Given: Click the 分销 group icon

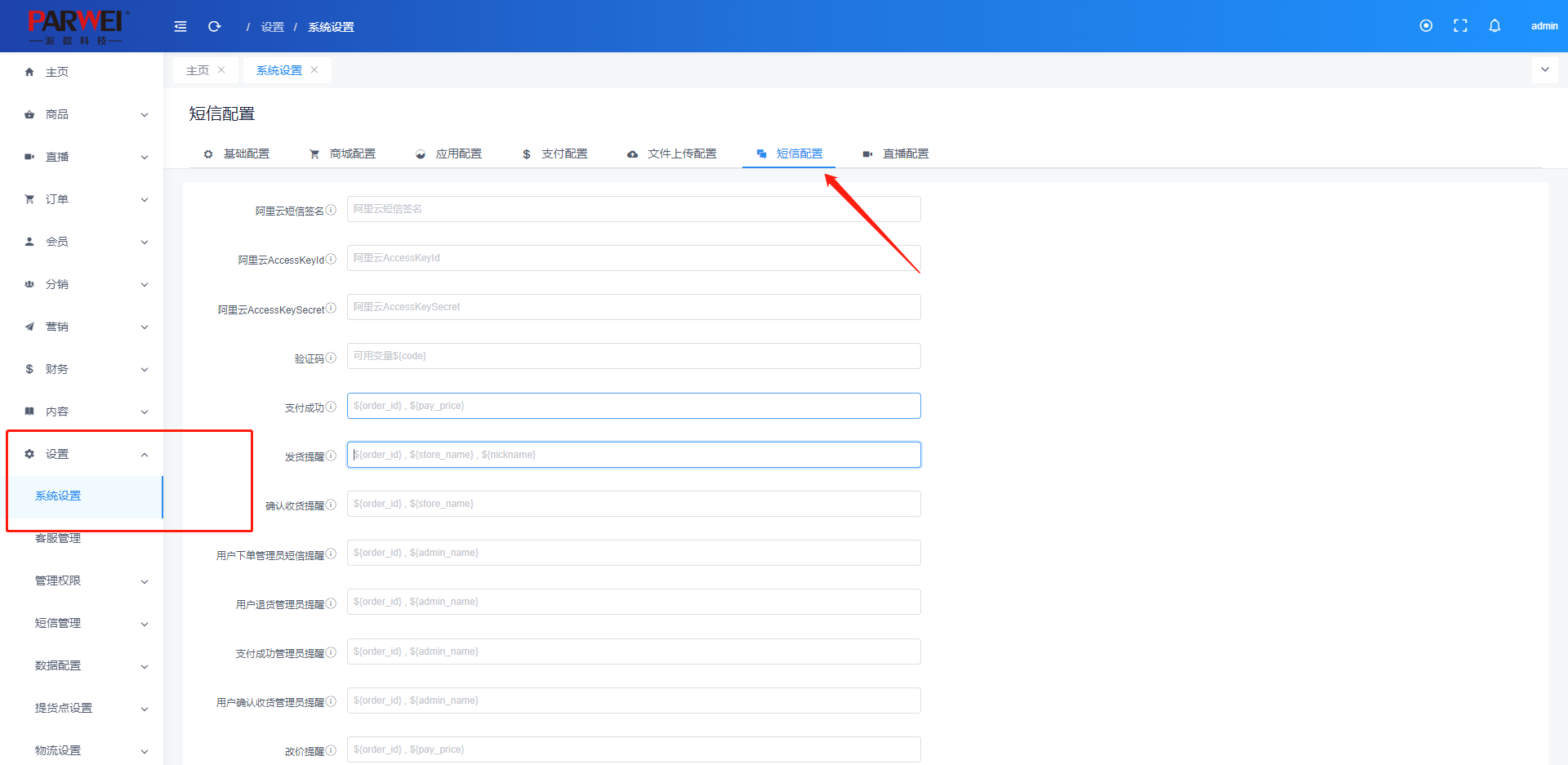Looking at the screenshot, I should click(29, 284).
